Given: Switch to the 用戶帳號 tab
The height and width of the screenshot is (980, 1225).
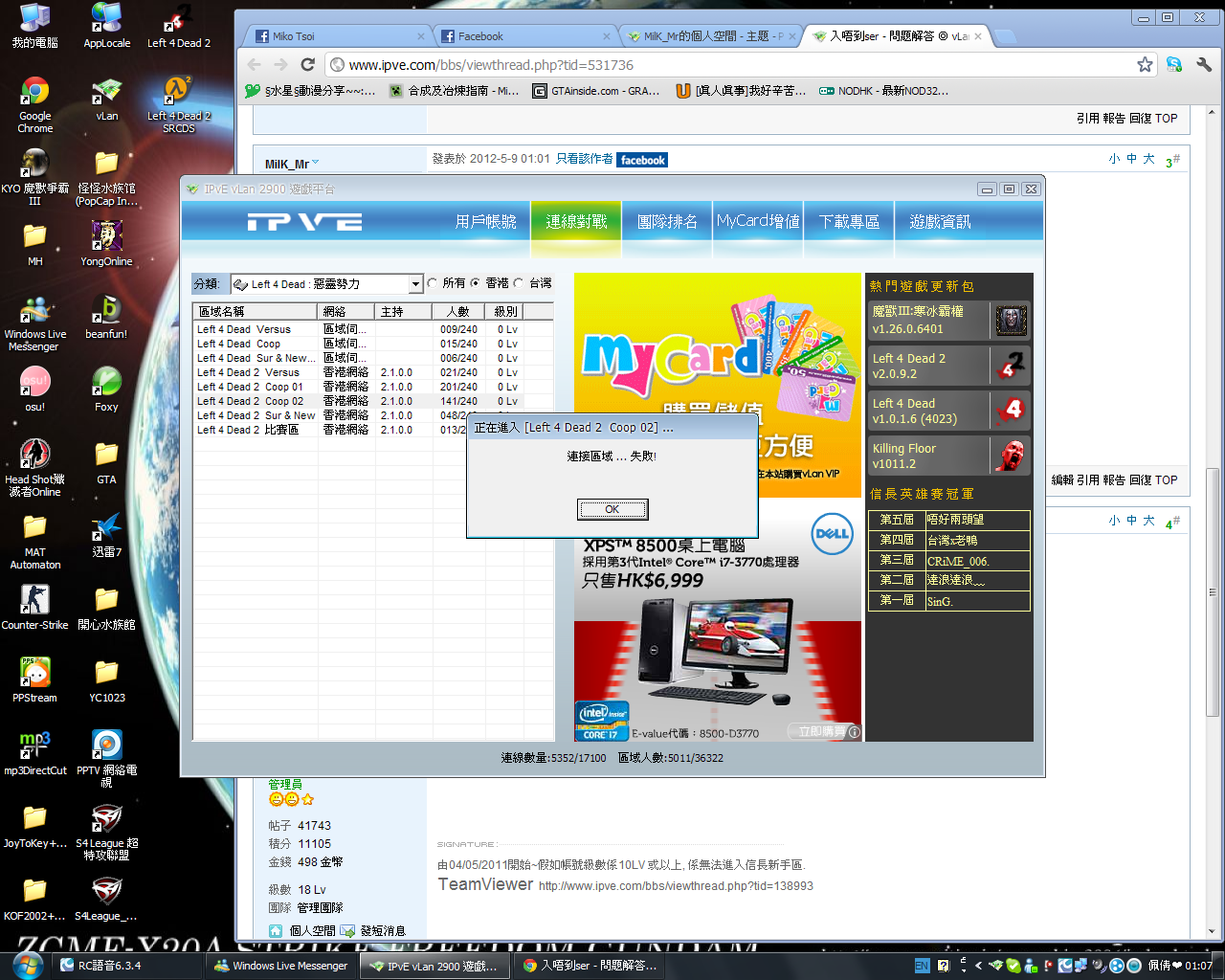Looking at the screenshot, I should [485, 222].
